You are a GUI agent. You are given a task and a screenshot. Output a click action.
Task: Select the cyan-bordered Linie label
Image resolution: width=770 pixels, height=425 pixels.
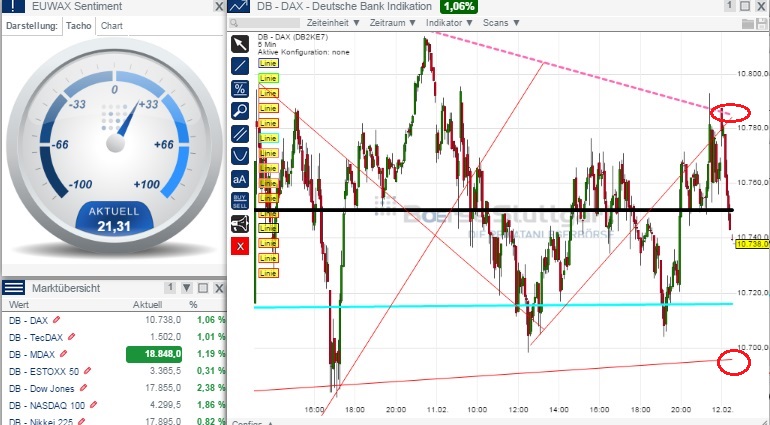click(268, 138)
